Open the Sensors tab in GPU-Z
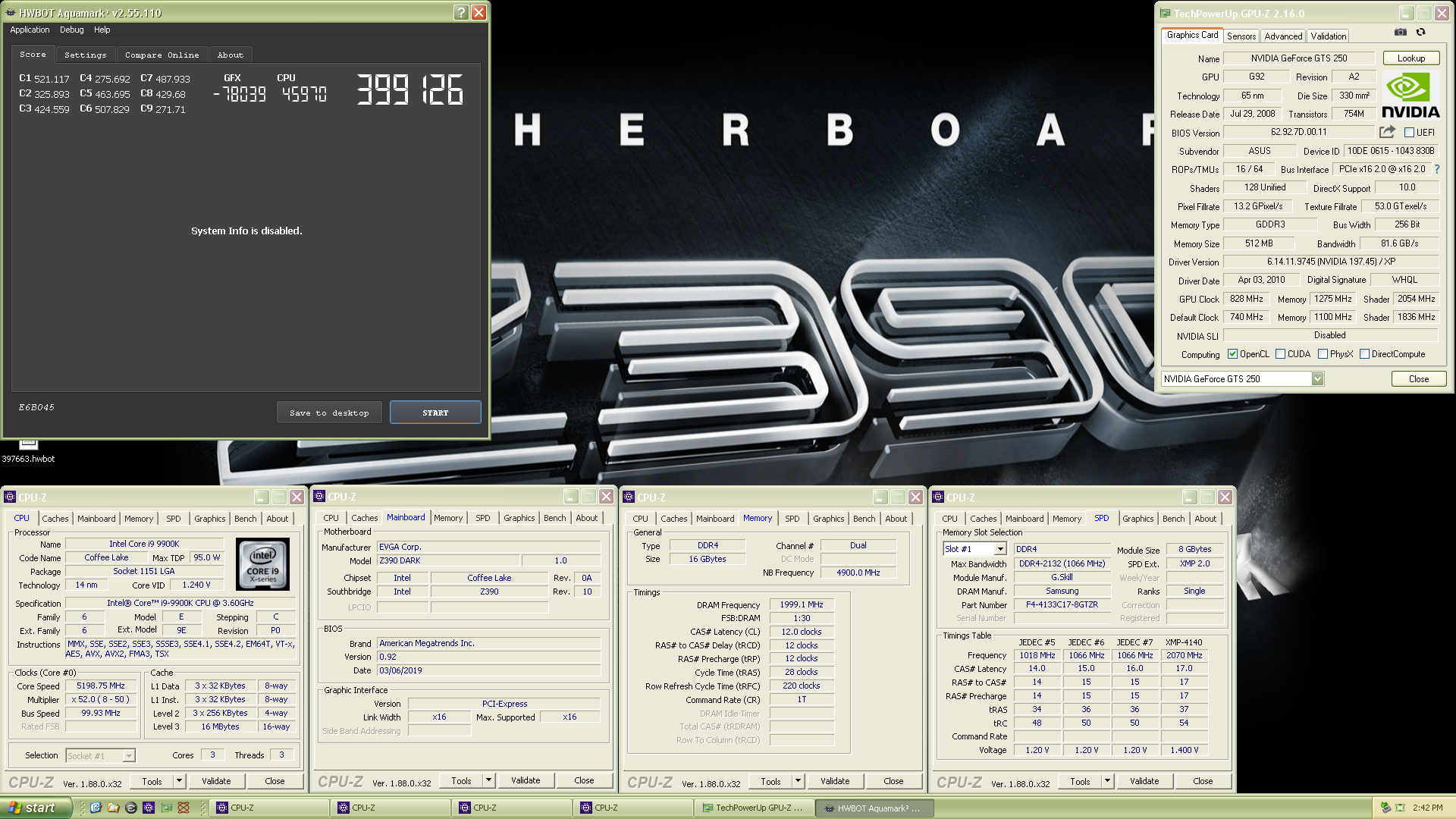1456x819 pixels. pos(1241,36)
